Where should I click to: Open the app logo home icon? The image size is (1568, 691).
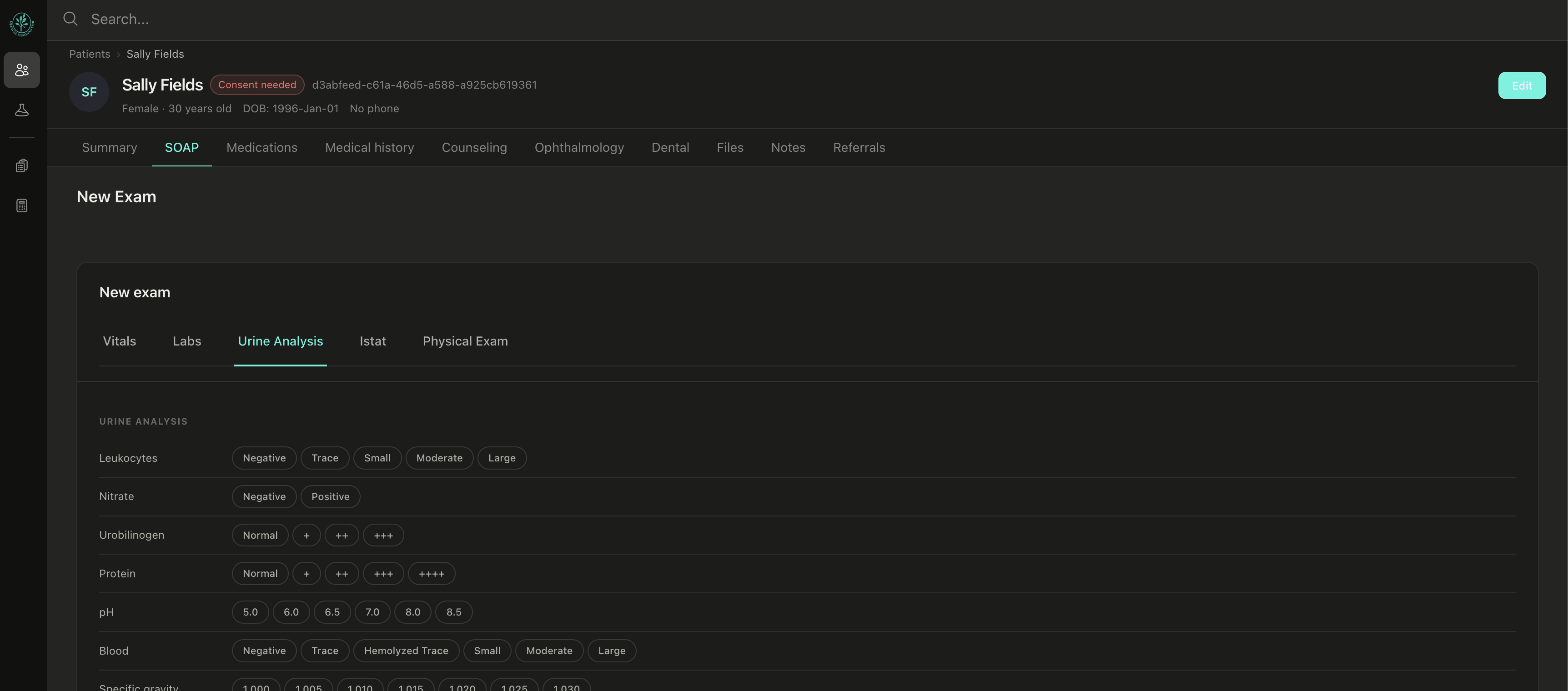pos(22,25)
